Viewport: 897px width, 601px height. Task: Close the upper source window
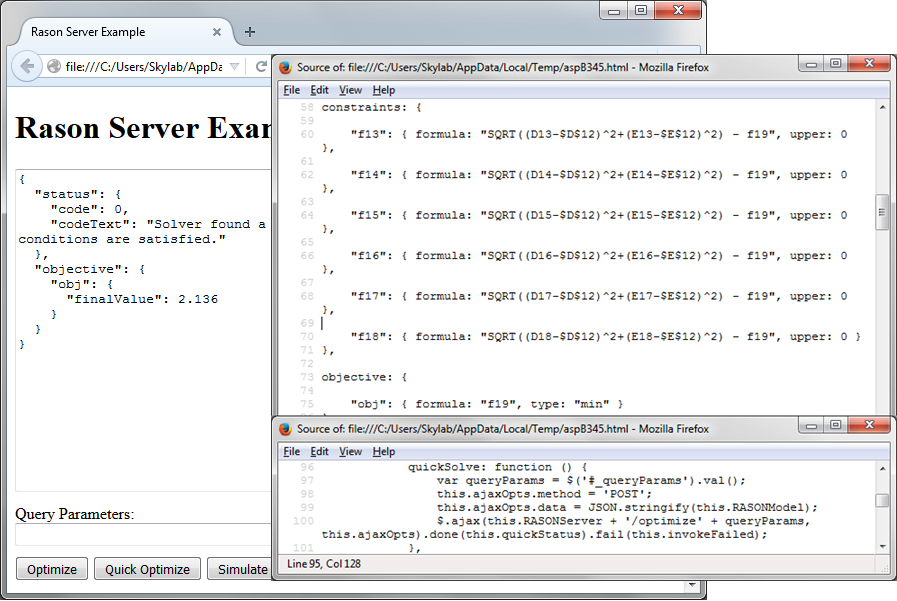(869, 63)
